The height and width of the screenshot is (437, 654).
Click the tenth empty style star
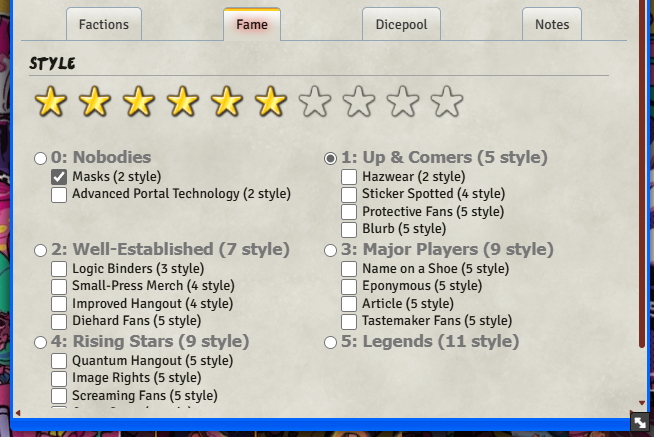447,101
